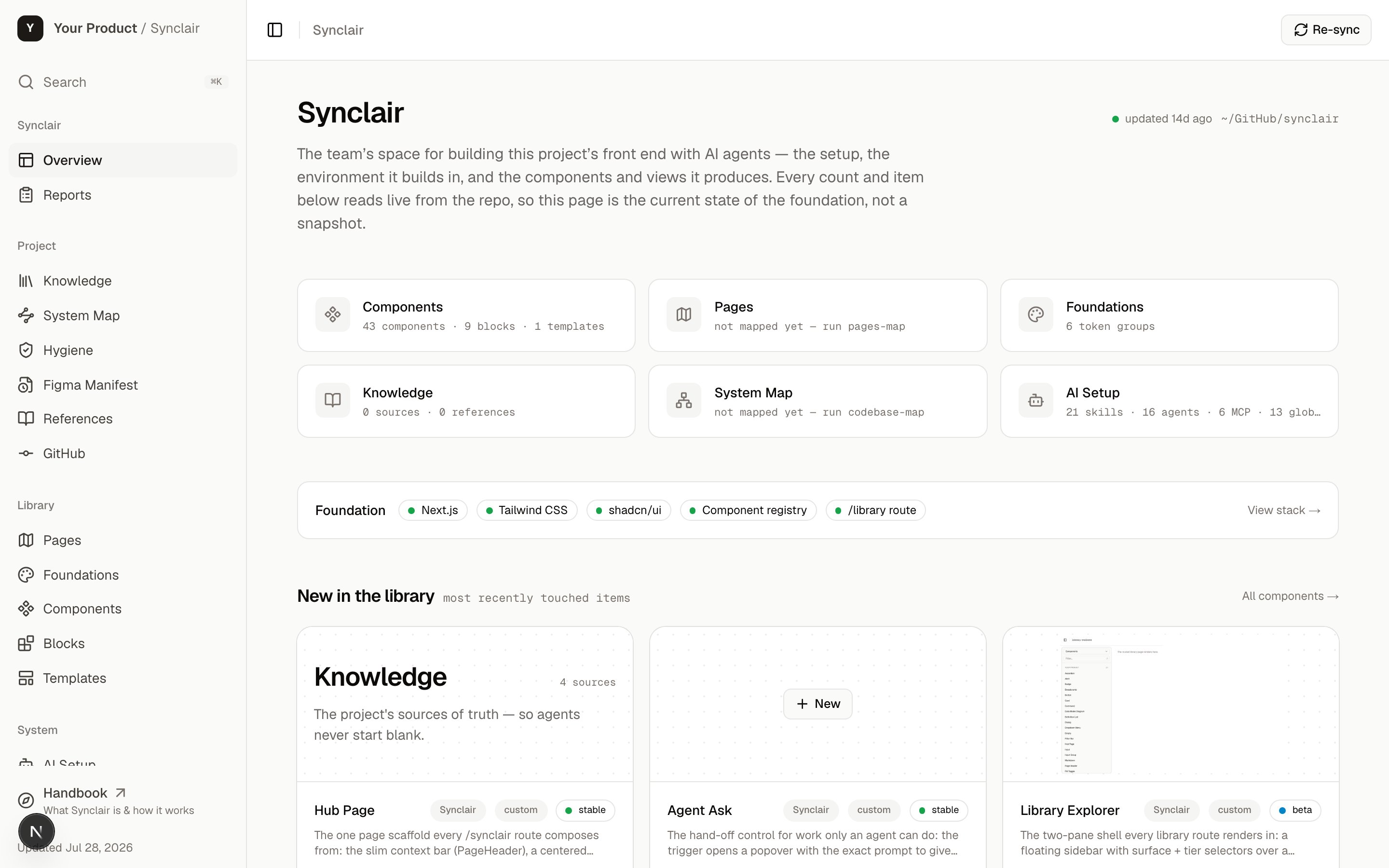Click the Next.js foundation chip
The width and height of the screenshot is (1389, 868).
pyautogui.click(x=433, y=510)
